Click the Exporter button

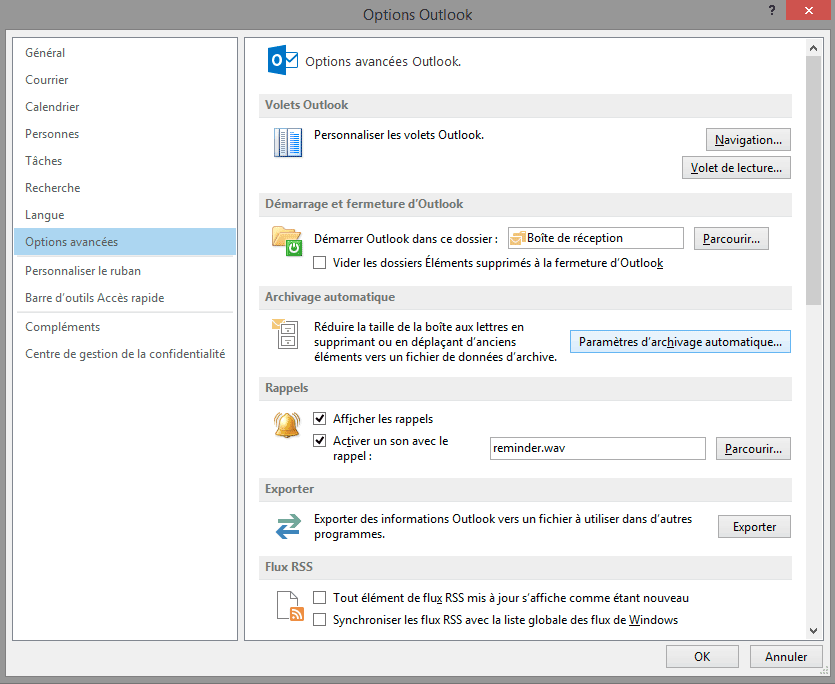754,526
